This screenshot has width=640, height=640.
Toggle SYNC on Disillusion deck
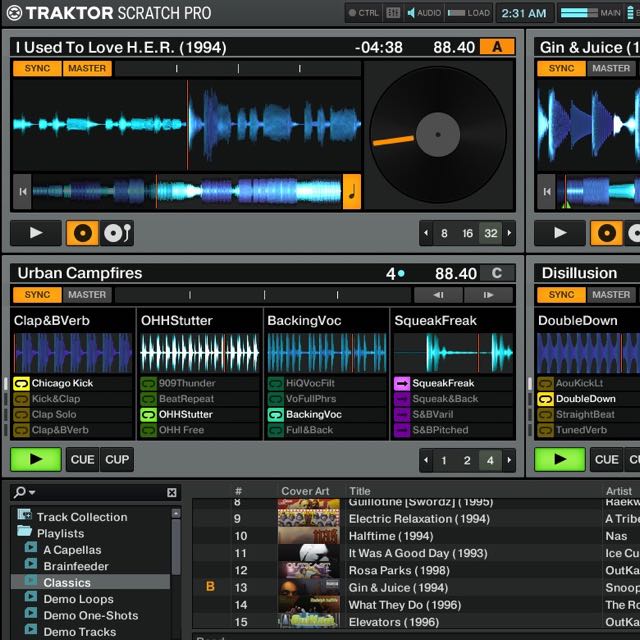tap(561, 295)
